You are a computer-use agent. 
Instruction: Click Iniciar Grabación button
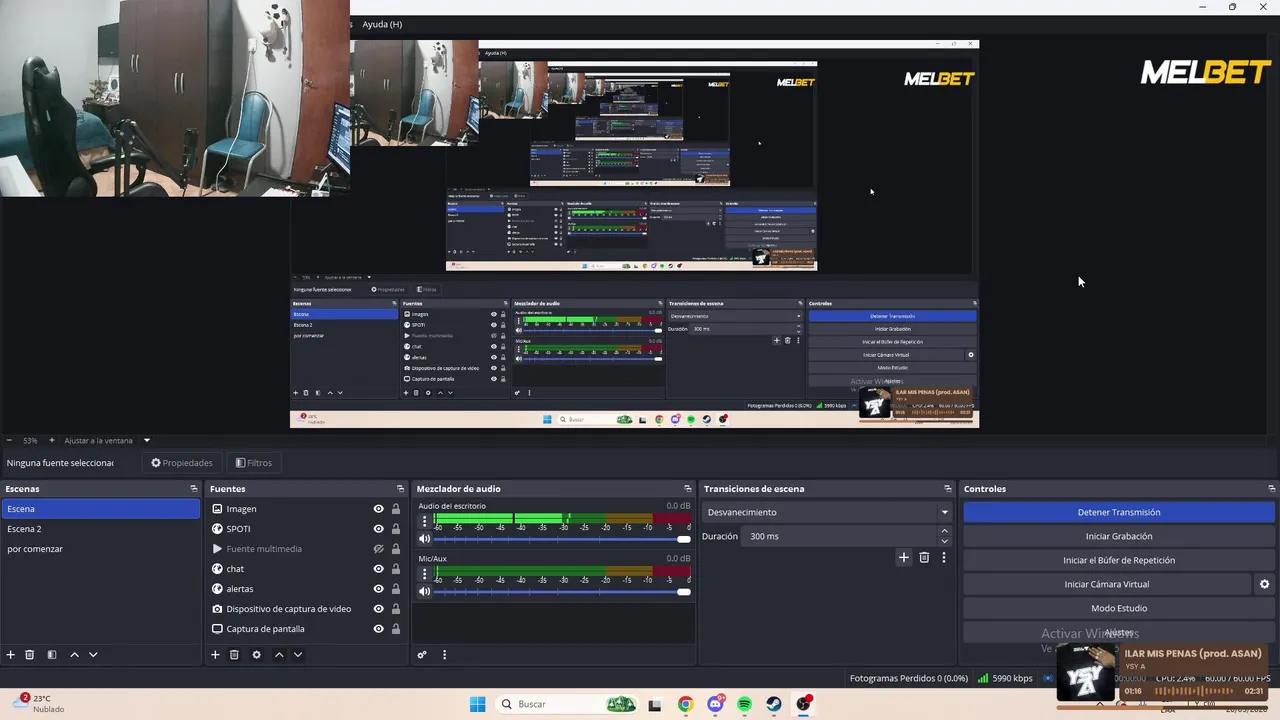(1119, 536)
